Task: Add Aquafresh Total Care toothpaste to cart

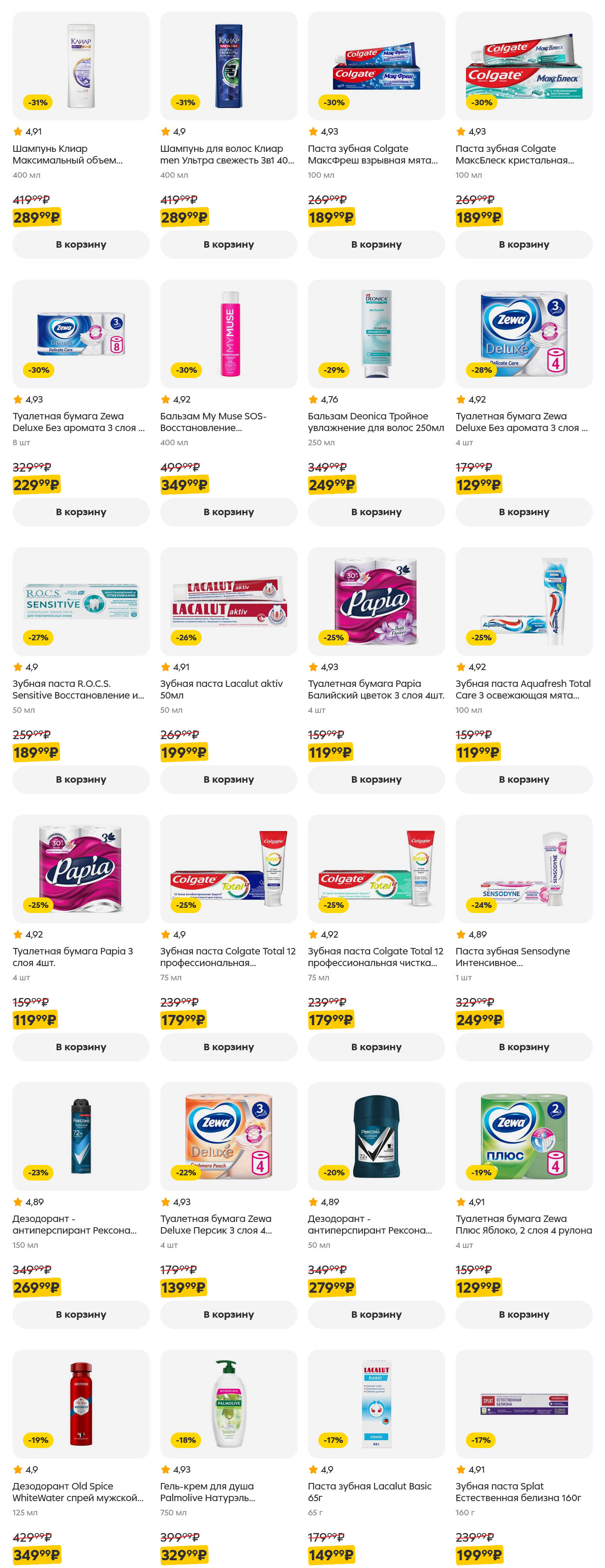Action: click(524, 779)
